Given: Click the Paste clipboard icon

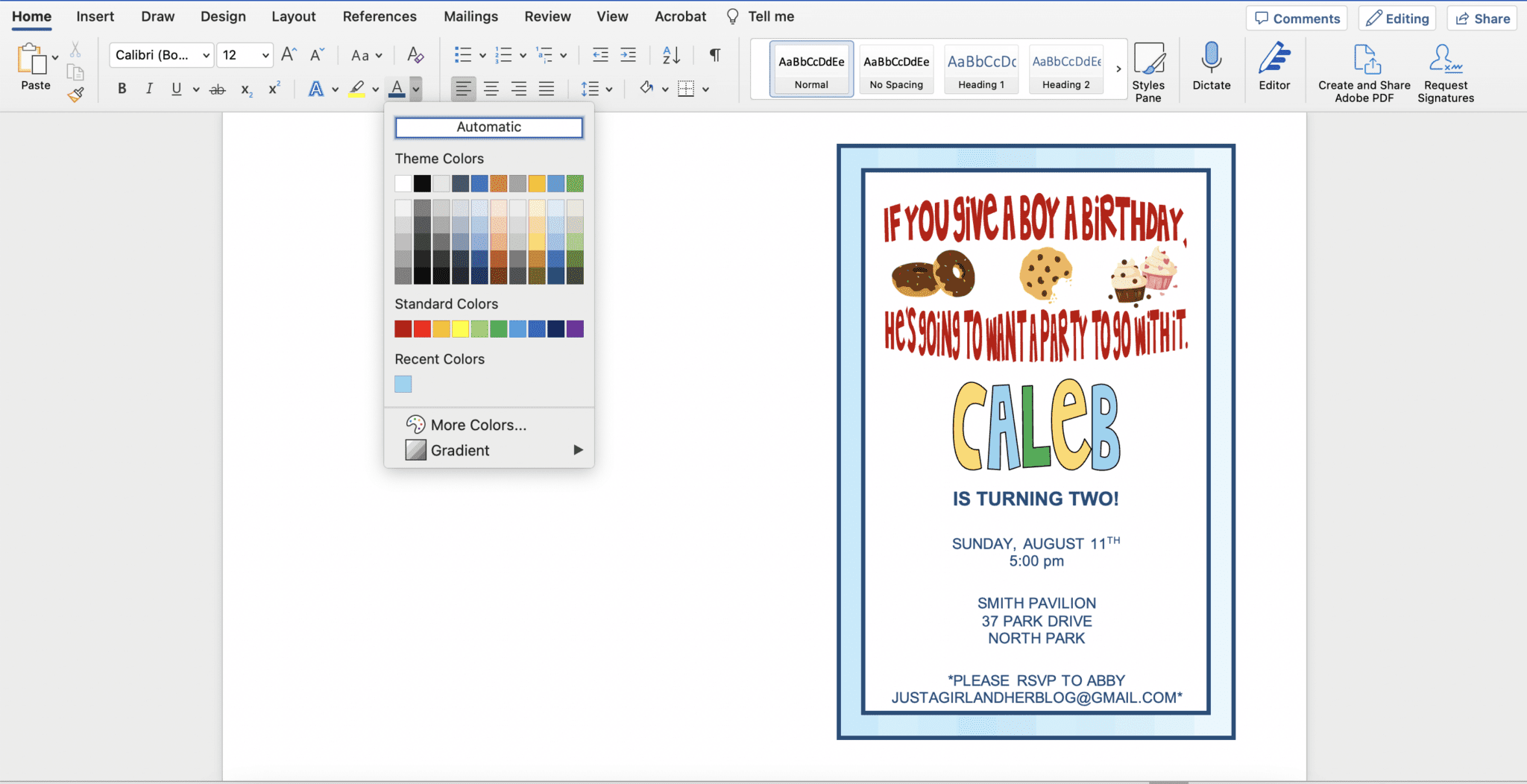Looking at the screenshot, I should click(x=31, y=59).
